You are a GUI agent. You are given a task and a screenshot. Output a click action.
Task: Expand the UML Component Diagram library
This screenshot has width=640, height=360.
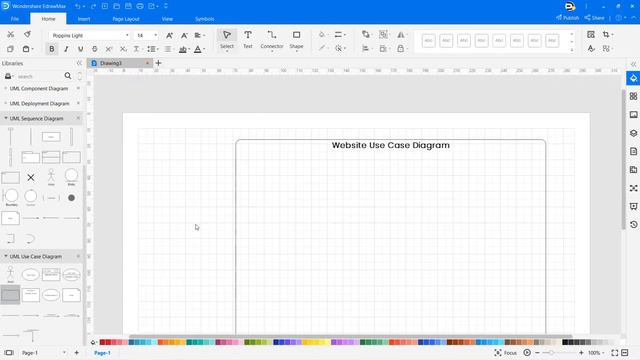tap(6, 88)
